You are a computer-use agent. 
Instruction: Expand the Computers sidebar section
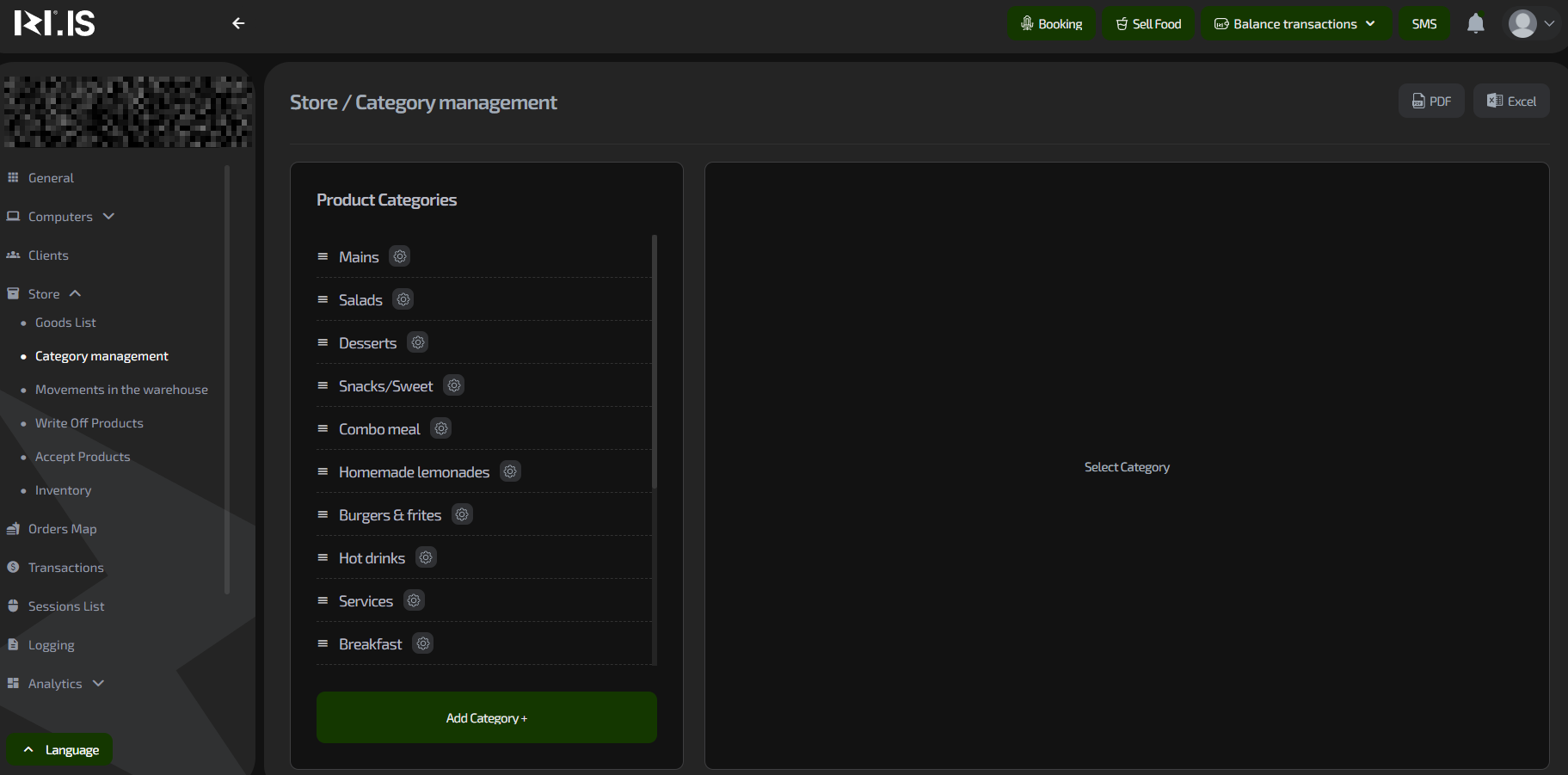pyautogui.click(x=60, y=217)
